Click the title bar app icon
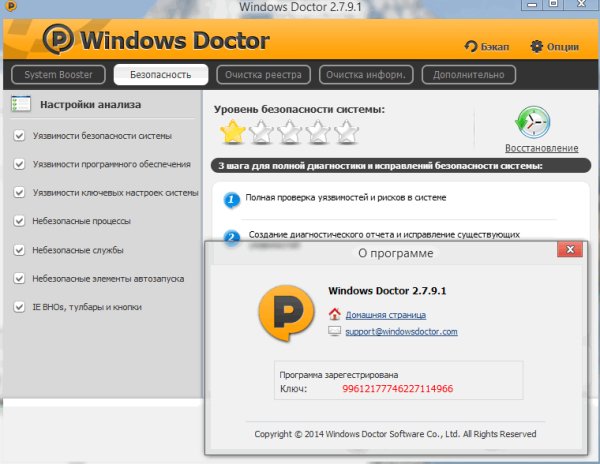600x464 pixels. [11, 5]
